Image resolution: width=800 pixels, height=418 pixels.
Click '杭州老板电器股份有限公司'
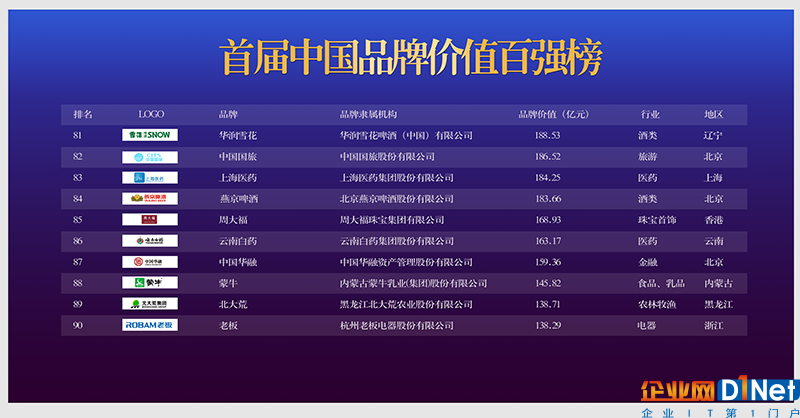click(397, 325)
